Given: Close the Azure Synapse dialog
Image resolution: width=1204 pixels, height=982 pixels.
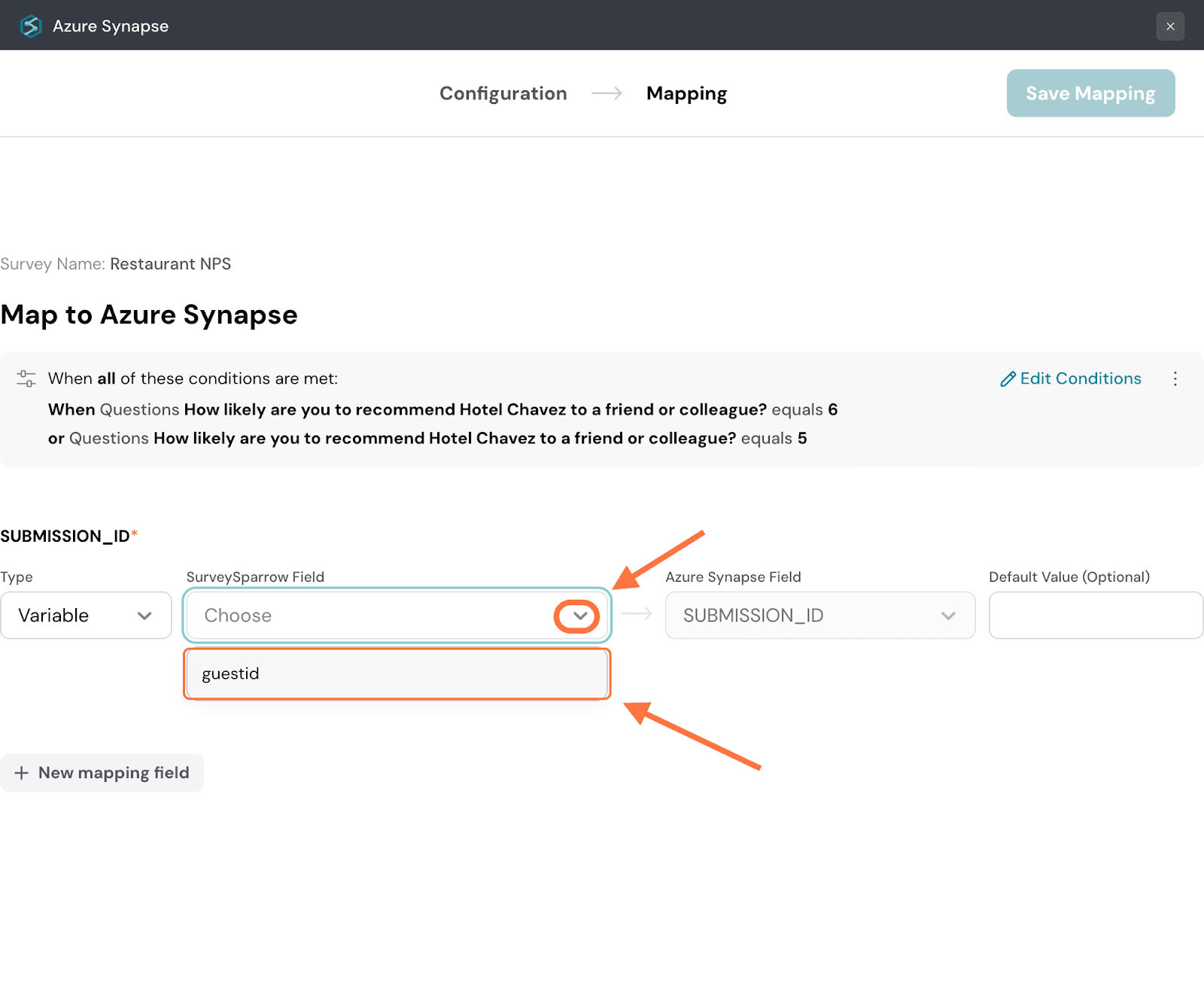Looking at the screenshot, I should pyautogui.click(x=1170, y=26).
